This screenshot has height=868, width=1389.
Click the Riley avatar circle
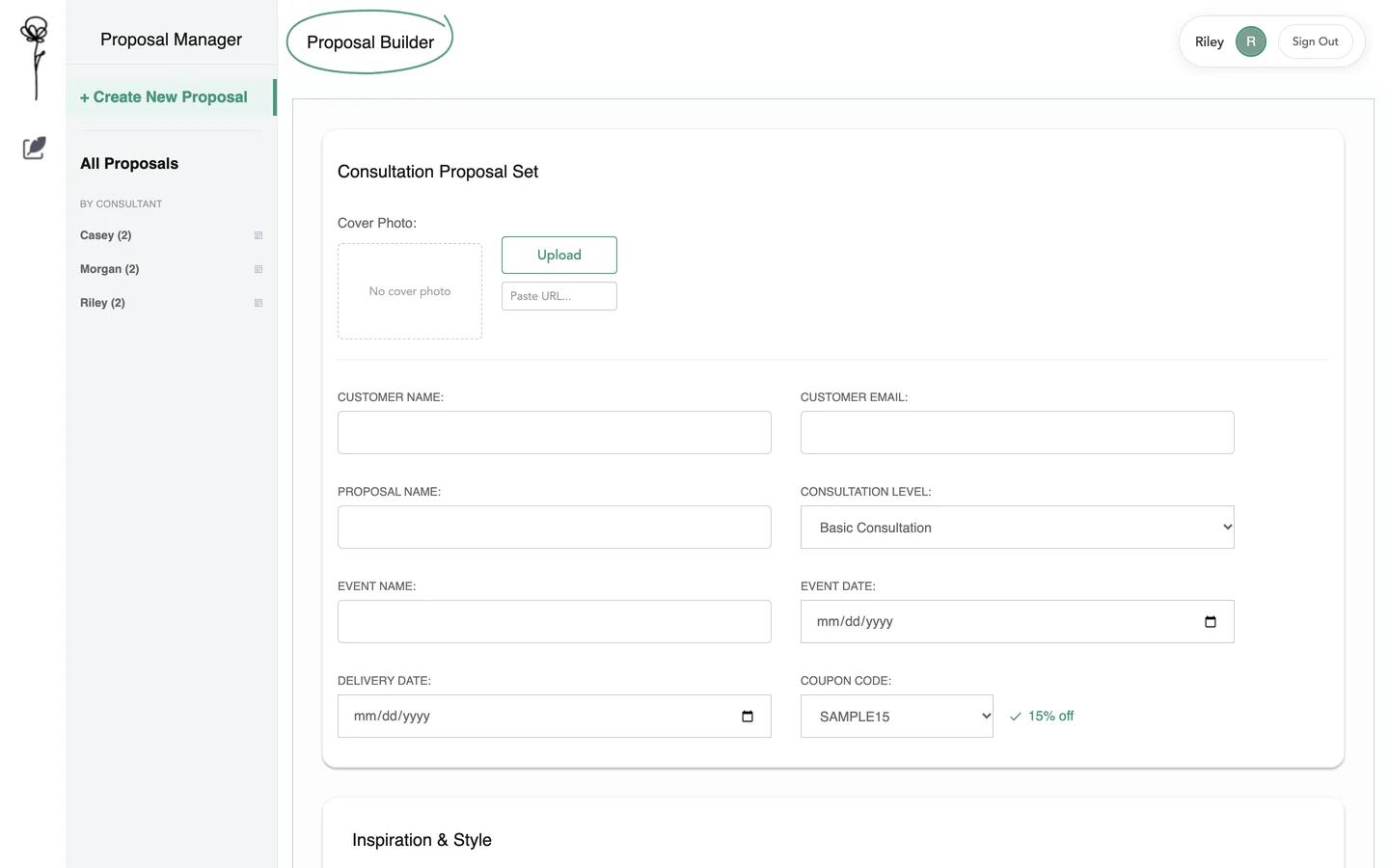[1251, 41]
